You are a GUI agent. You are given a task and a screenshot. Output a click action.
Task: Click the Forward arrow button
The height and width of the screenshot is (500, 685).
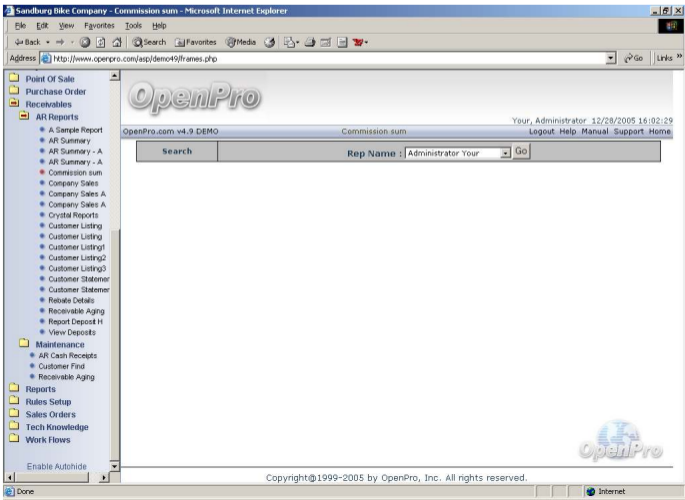coord(60,42)
